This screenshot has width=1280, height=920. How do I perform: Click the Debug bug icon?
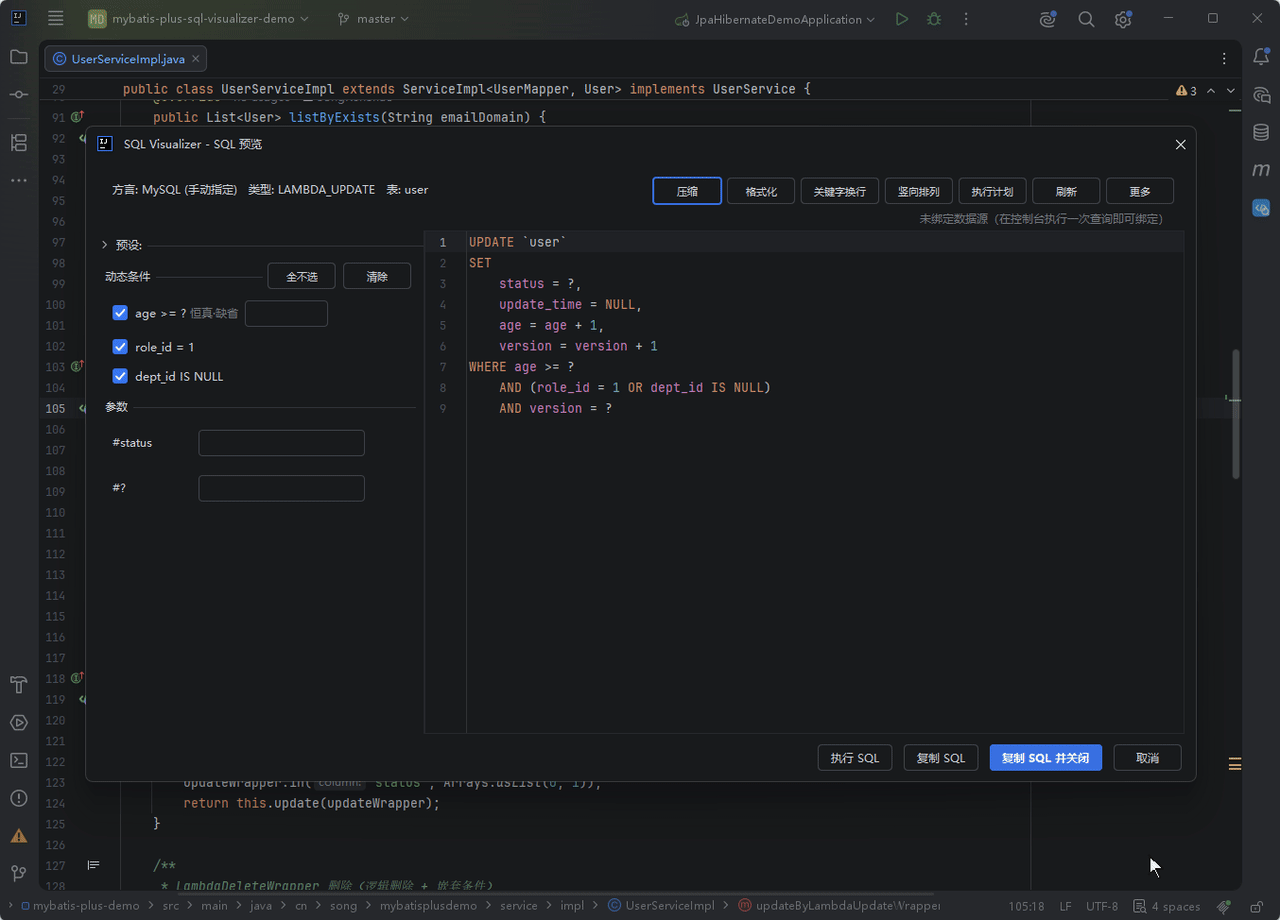(x=934, y=19)
